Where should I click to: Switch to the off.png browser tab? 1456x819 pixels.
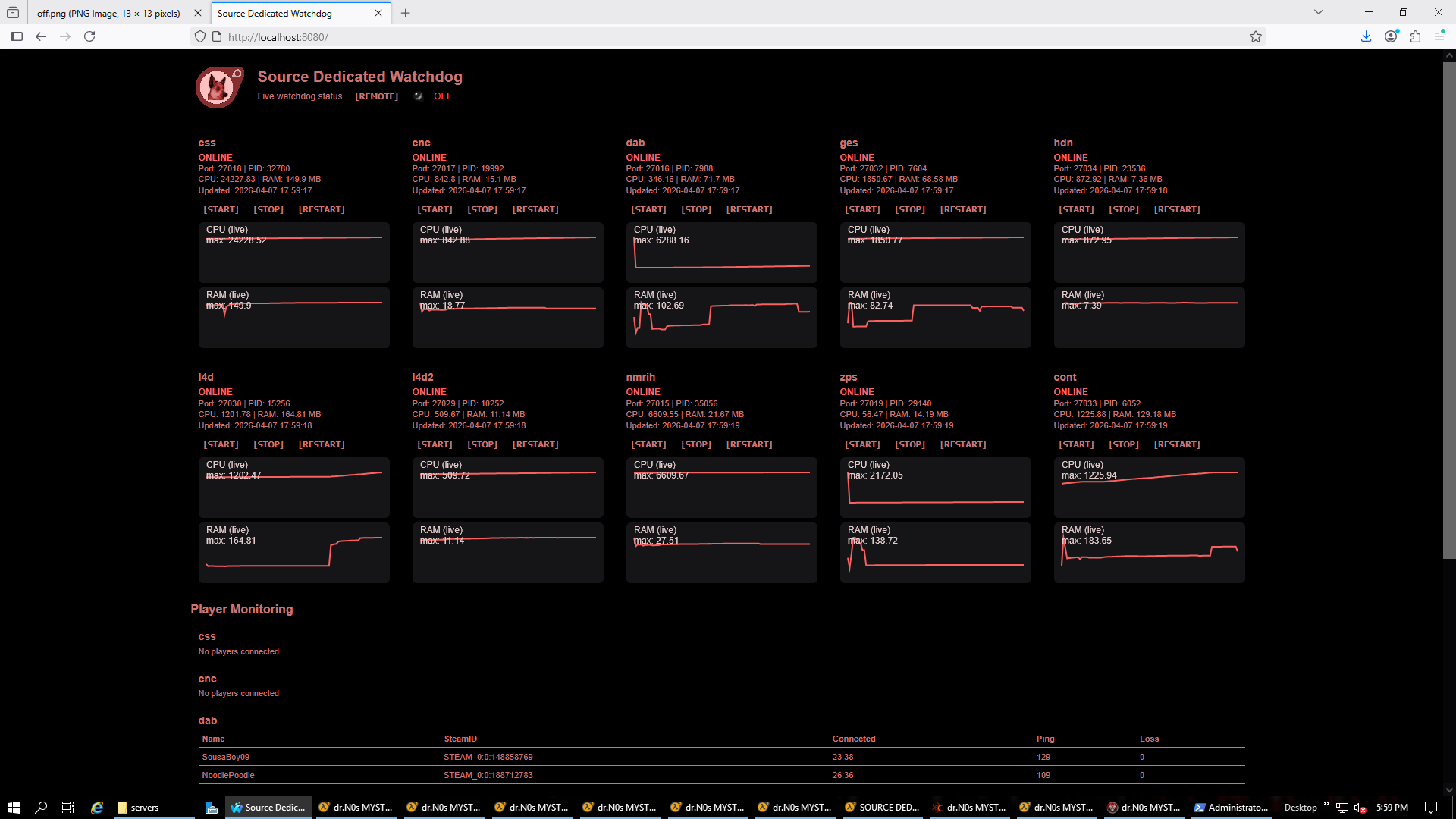click(108, 13)
